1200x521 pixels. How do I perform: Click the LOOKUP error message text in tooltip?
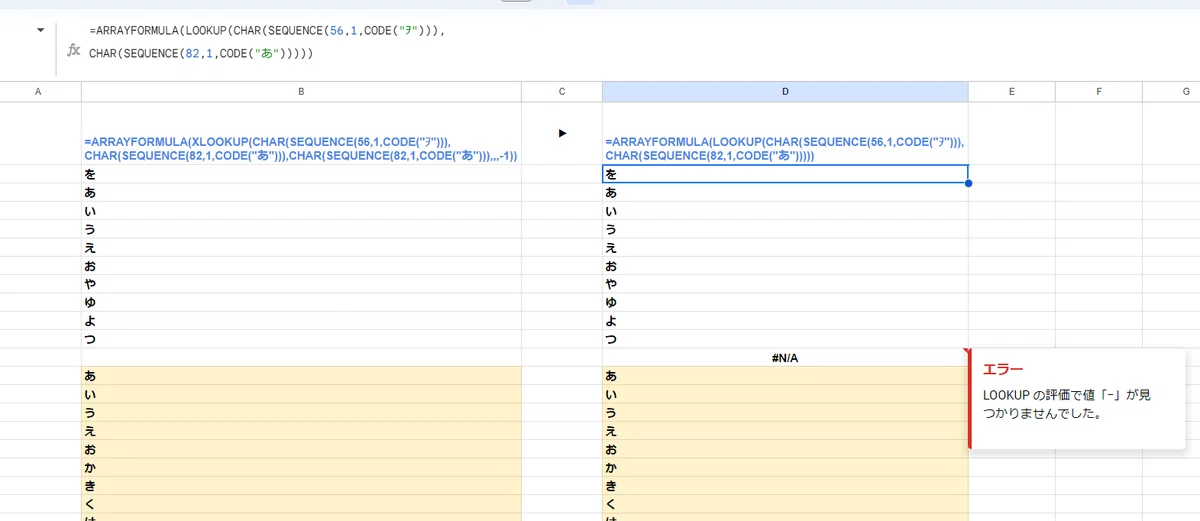tap(1066, 404)
